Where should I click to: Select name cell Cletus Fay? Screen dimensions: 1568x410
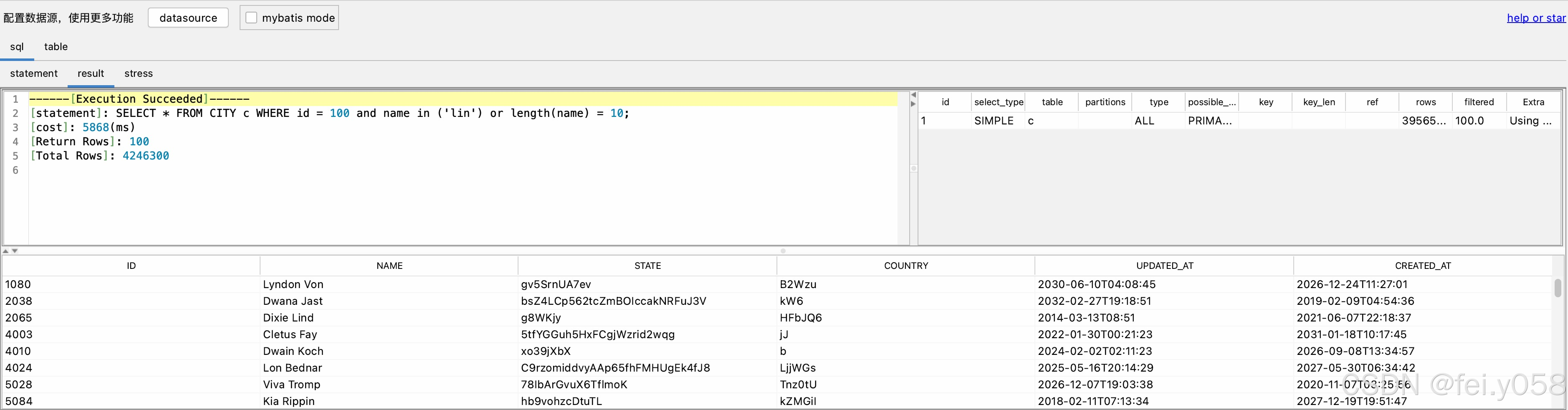point(389,334)
